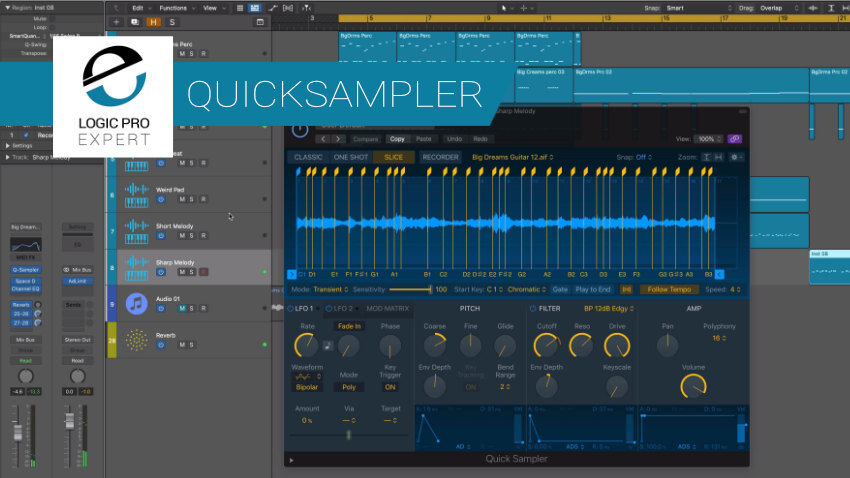This screenshot has width=850, height=478.
Task: Open the Bend Range value stepper
Action: (x=505, y=387)
